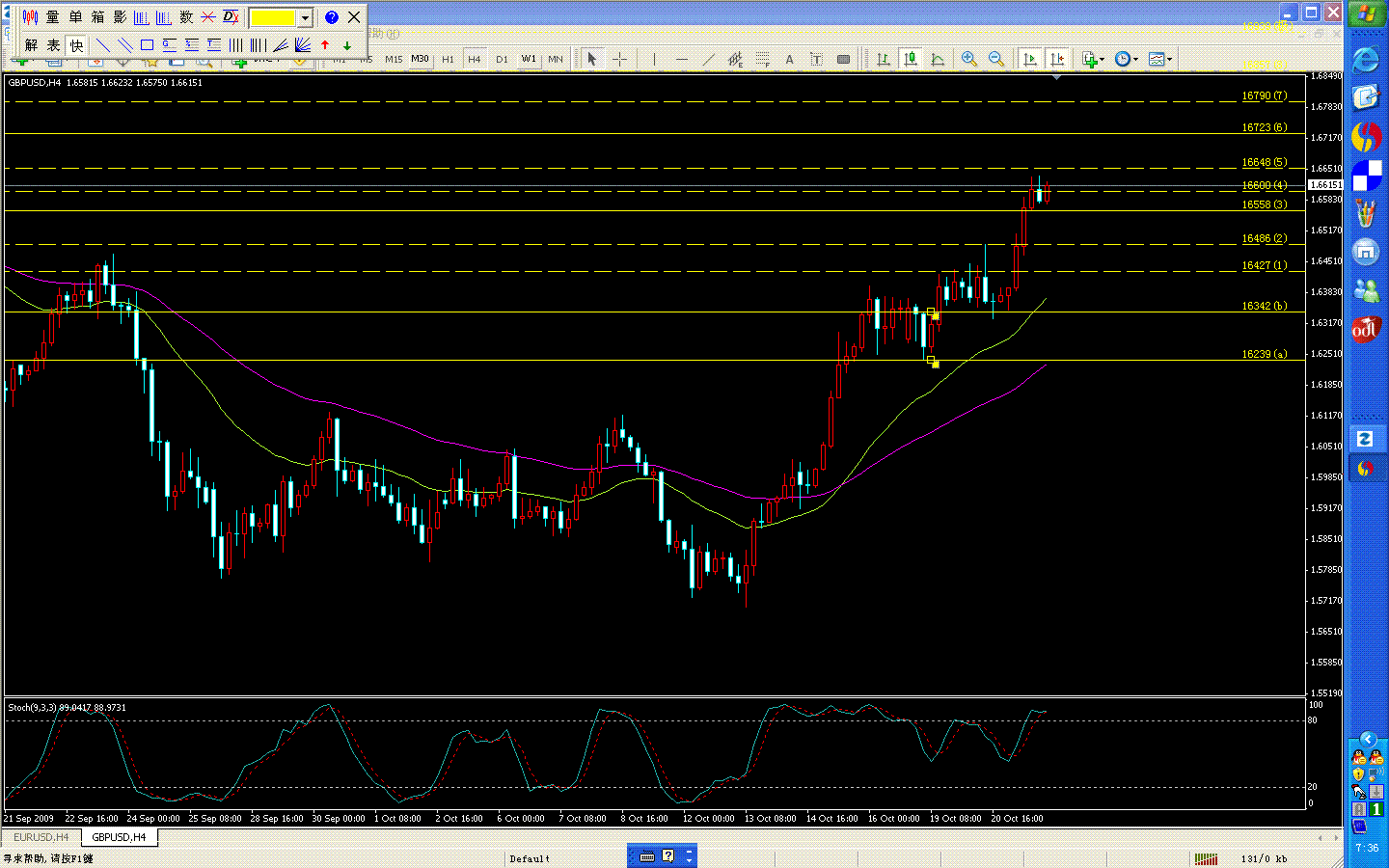Toggle chart shift button
Screen dimensions: 1389x868
point(1057,59)
